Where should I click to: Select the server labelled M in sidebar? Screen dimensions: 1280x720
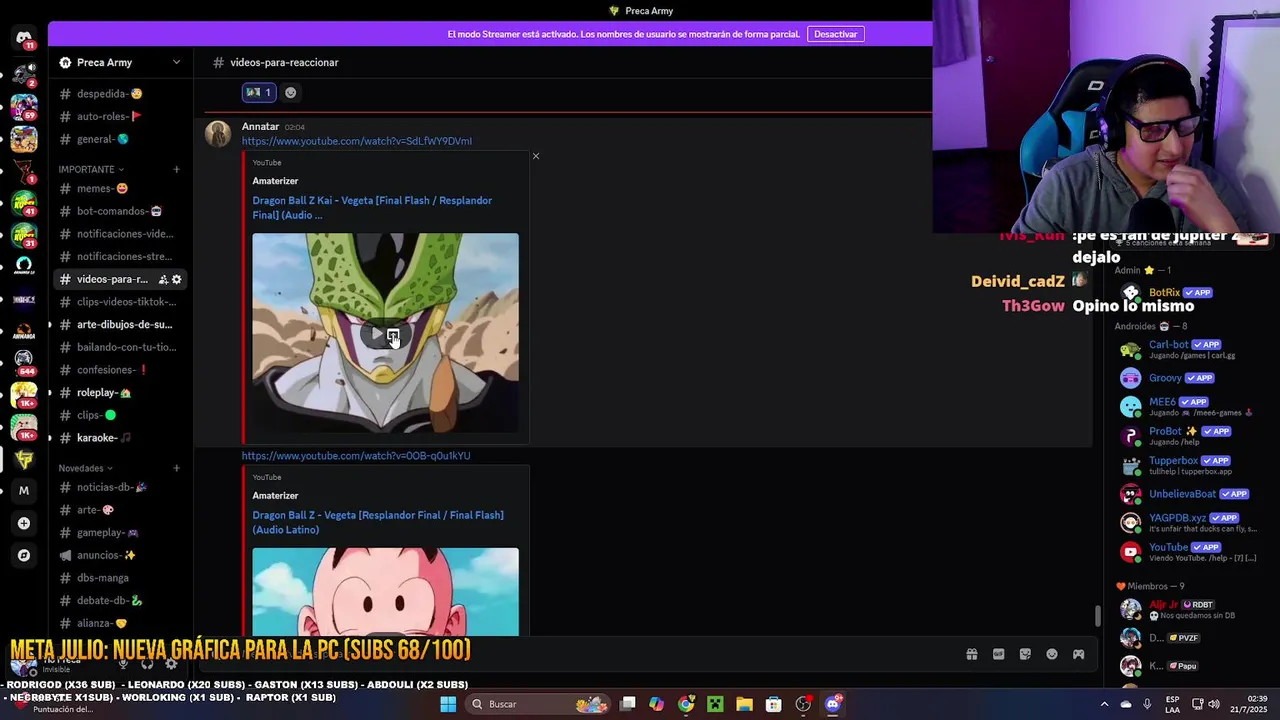click(x=24, y=490)
